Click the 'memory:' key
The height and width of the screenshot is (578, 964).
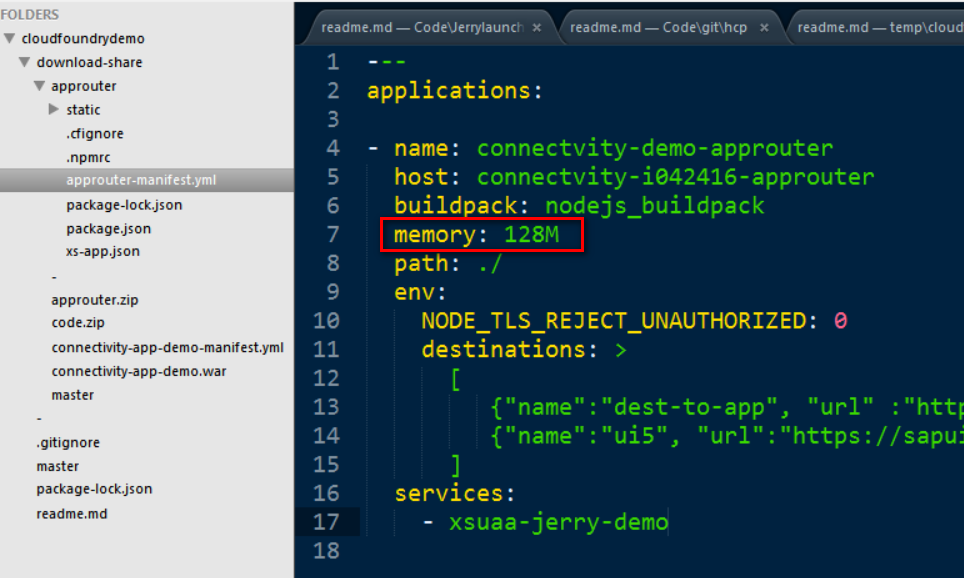pyautogui.click(x=441, y=235)
